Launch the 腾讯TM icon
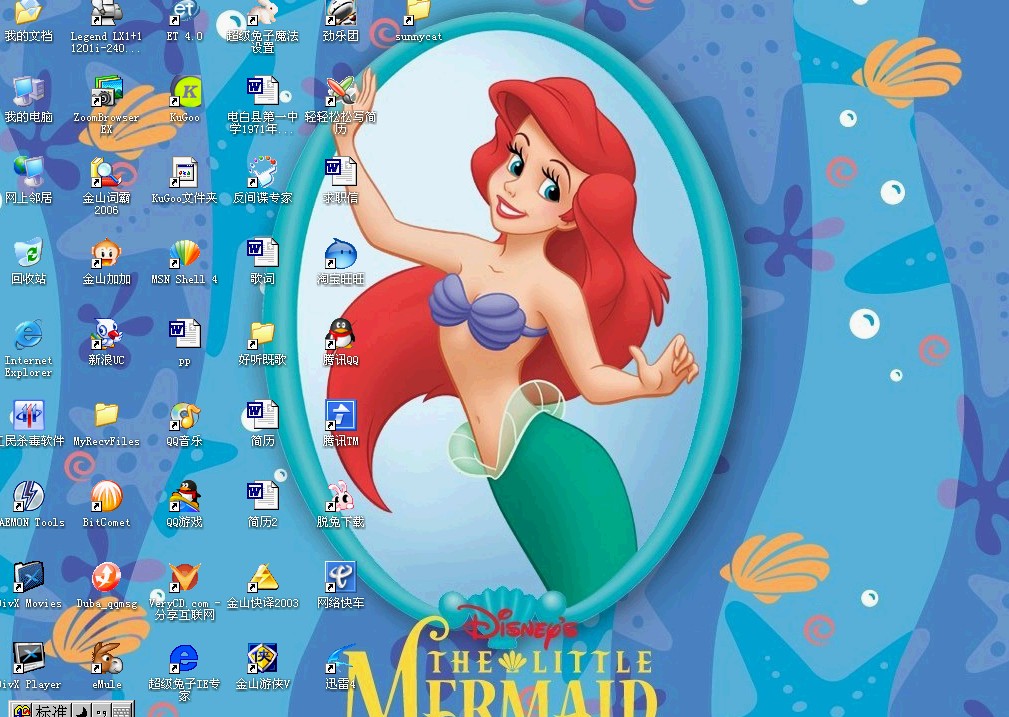Viewport: 1009px width, 717px height. 341,415
